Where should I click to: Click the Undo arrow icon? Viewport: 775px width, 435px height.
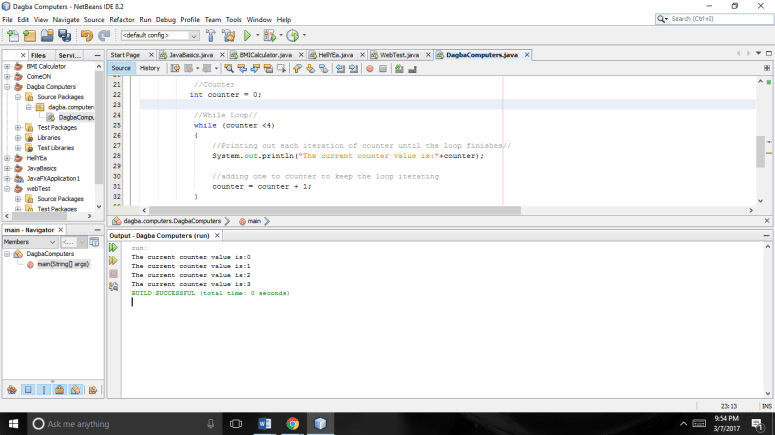point(86,35)
